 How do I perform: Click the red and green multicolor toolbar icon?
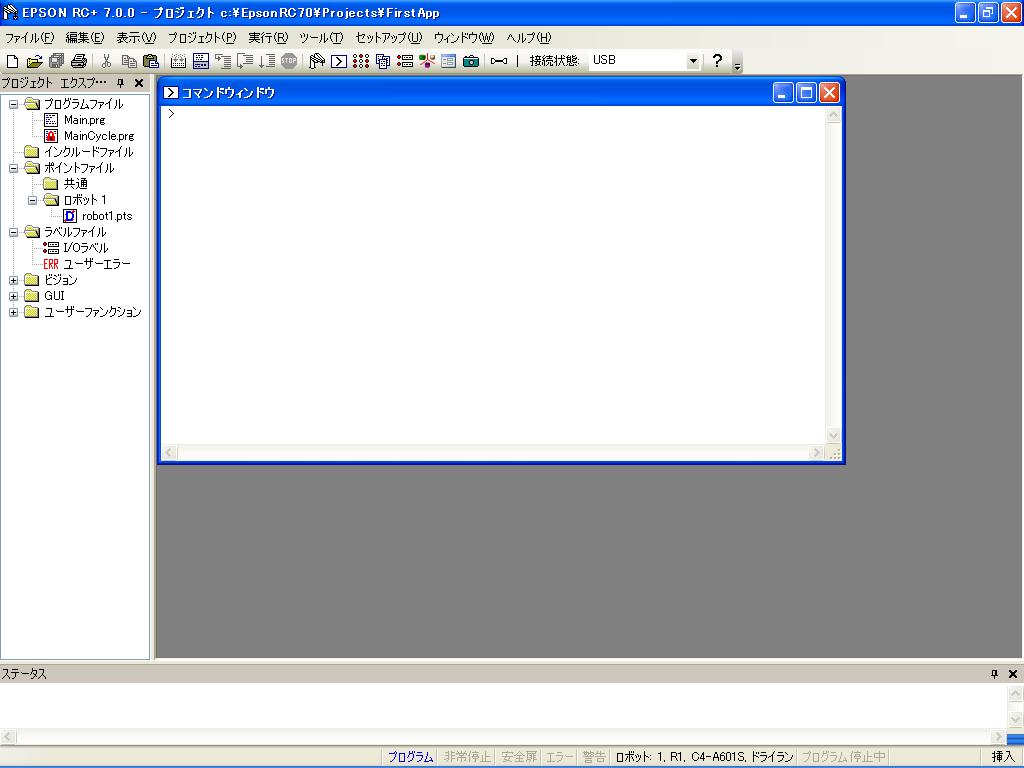pyautogui.click(x=427, y=61)
